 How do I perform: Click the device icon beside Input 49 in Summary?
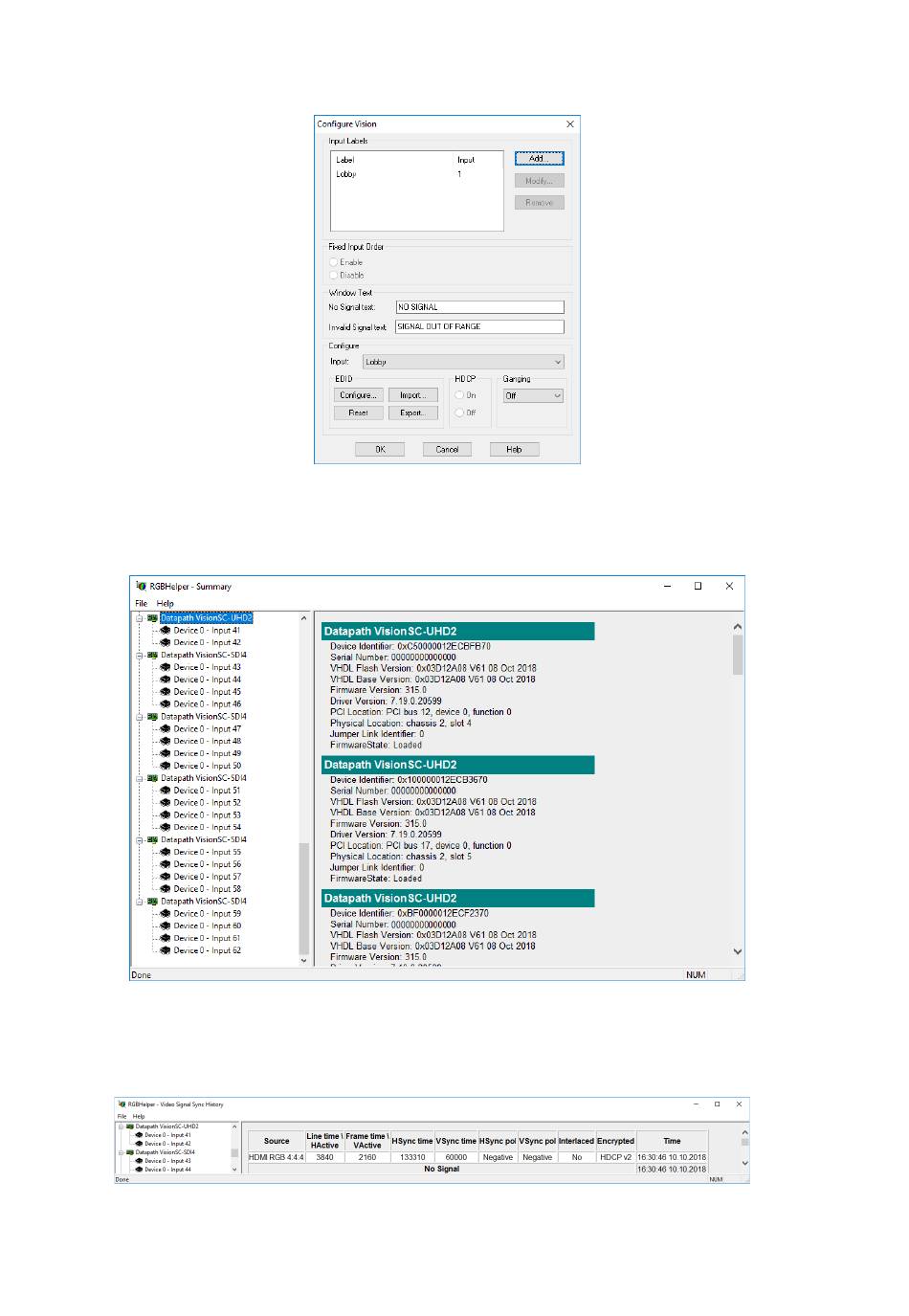click(166, 754)
